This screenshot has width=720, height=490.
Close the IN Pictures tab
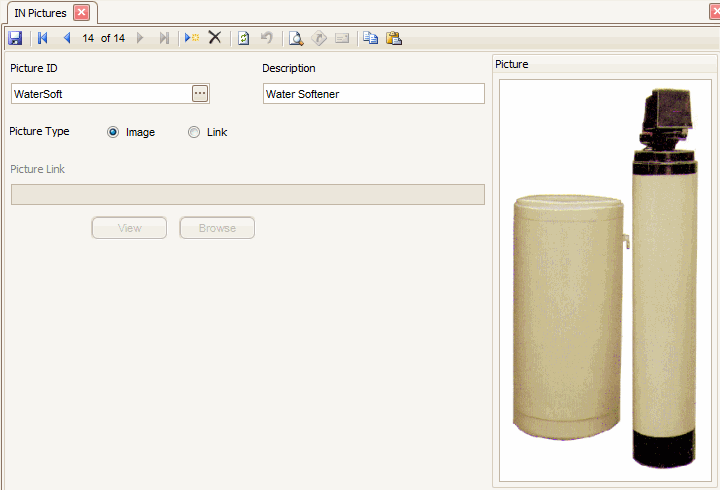[x=82, y=13]
